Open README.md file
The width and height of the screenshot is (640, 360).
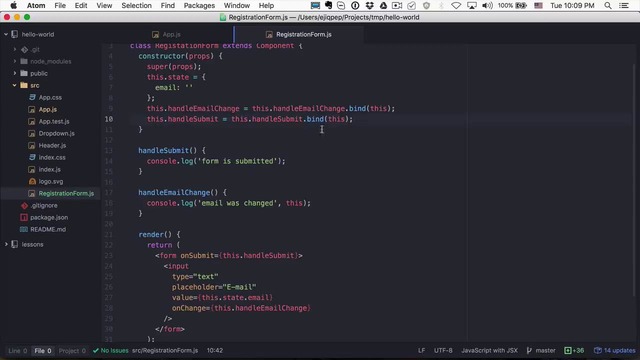tap(48, 229)
